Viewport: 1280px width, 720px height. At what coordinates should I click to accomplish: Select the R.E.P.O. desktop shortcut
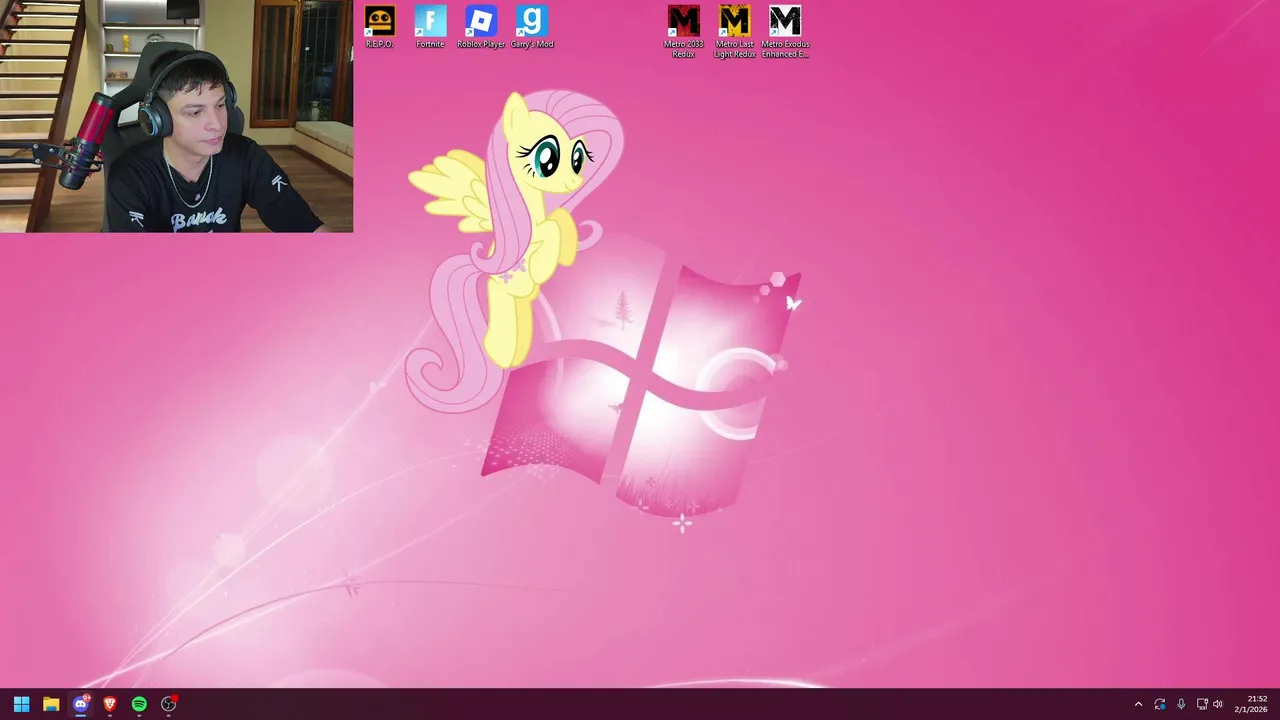pyautogui.click(x=379, y=27)
